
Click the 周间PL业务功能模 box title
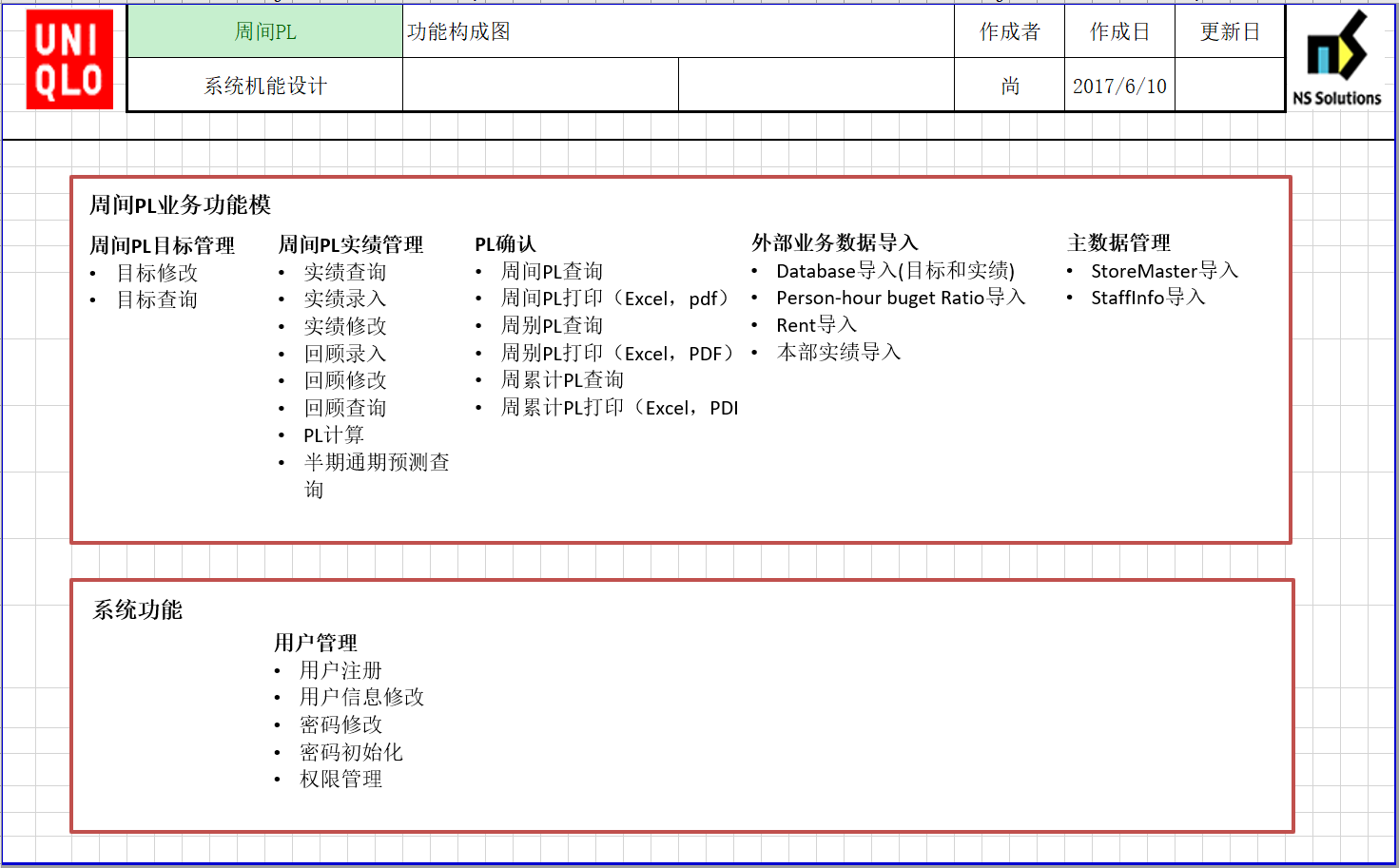click(180, 204)
